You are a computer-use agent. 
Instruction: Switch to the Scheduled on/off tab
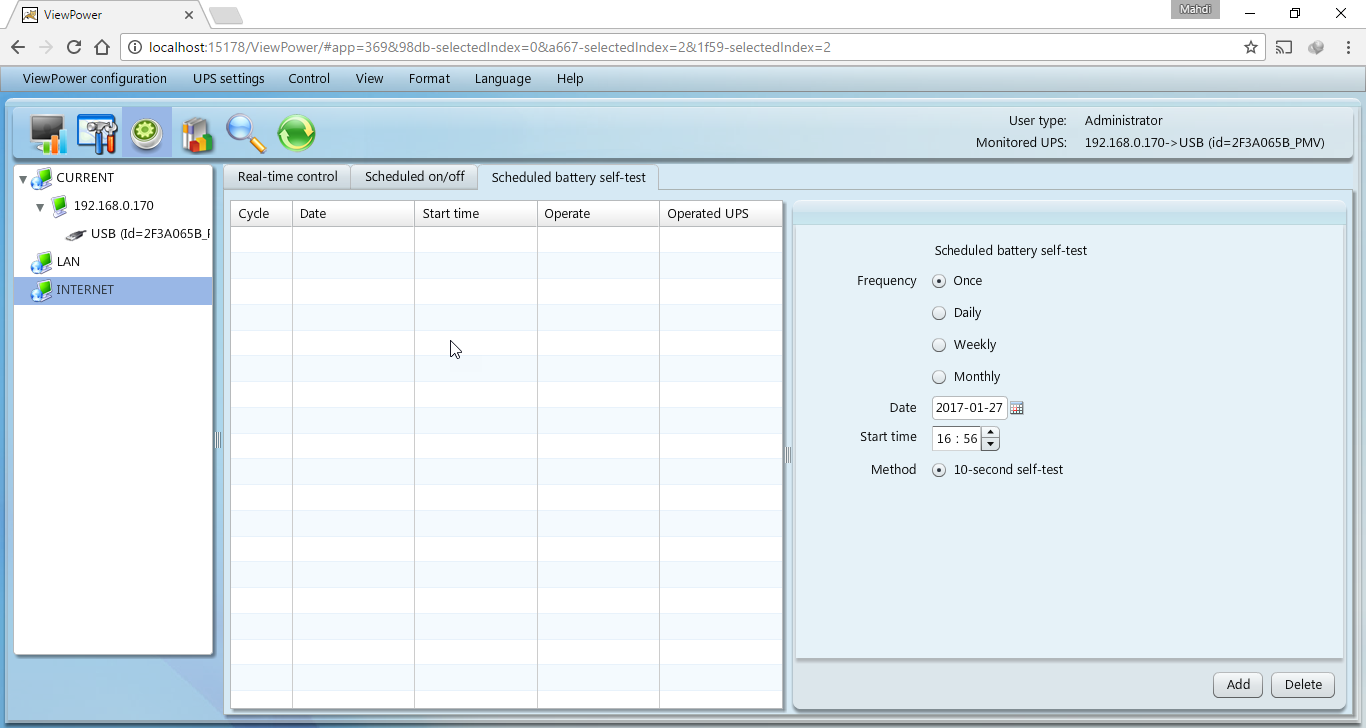[414, 177]
